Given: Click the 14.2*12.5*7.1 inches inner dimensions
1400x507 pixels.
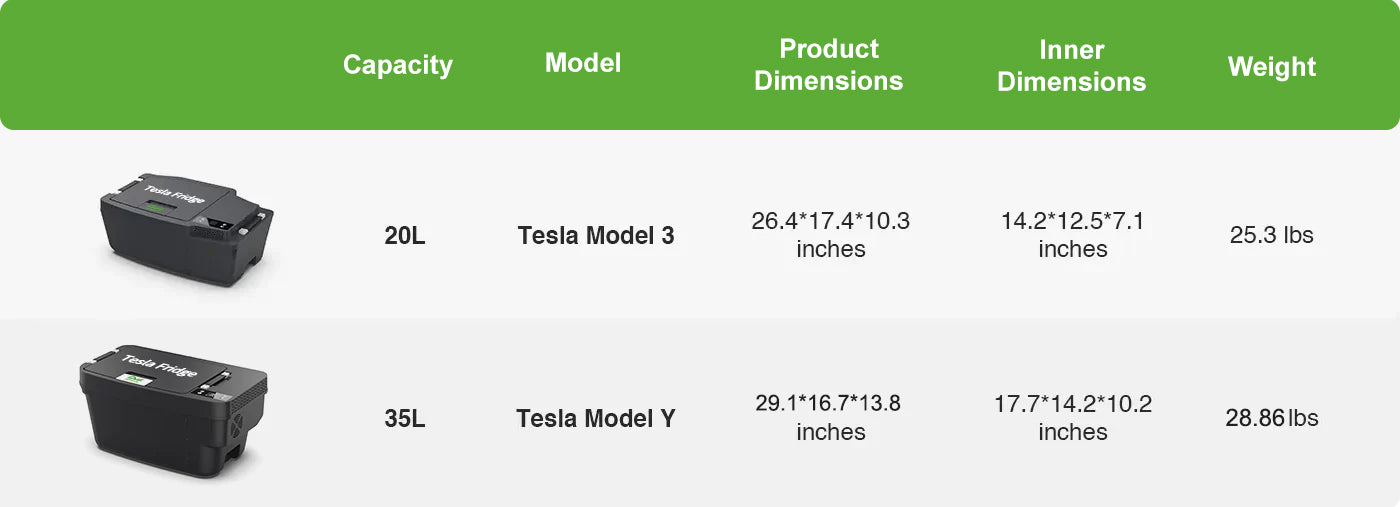Looking at the screenshot, I should point(1072,235).
